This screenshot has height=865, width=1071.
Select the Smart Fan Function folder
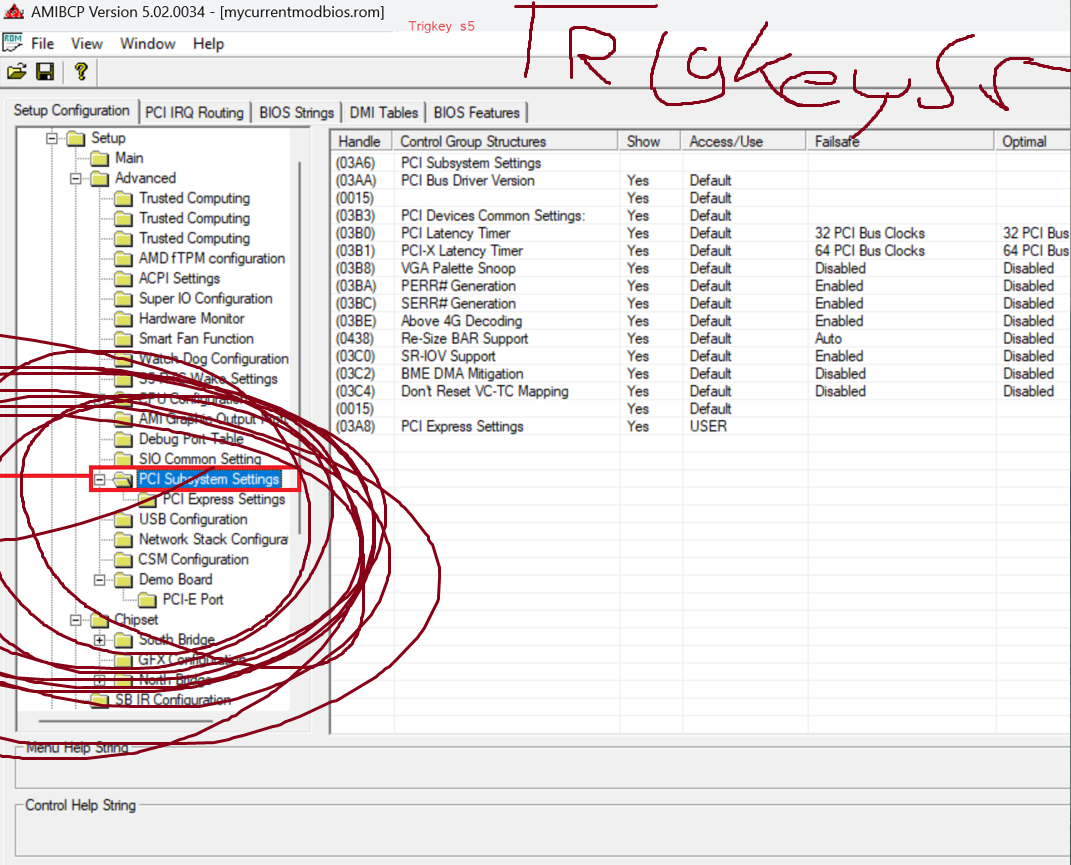point(184,339)
